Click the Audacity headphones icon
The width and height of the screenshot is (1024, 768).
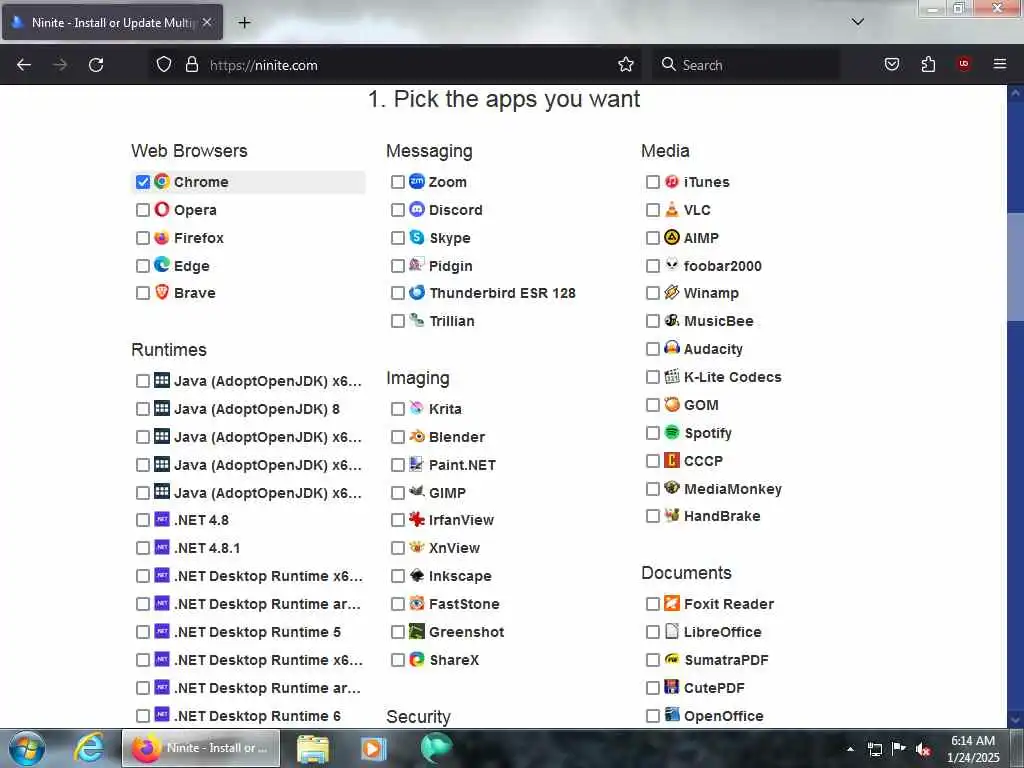click(671, 347)
